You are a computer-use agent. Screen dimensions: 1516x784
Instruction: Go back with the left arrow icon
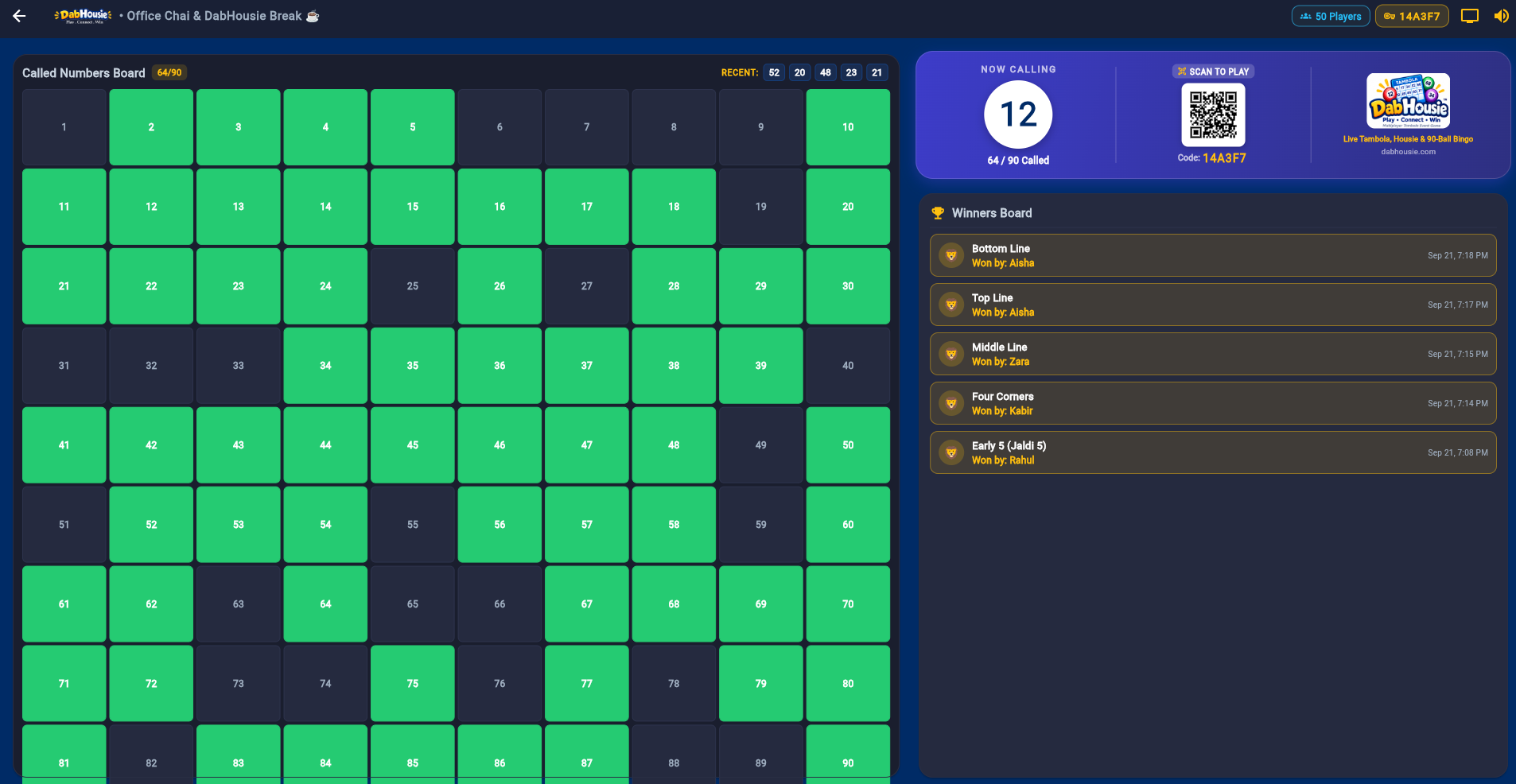tap(19, 16)
